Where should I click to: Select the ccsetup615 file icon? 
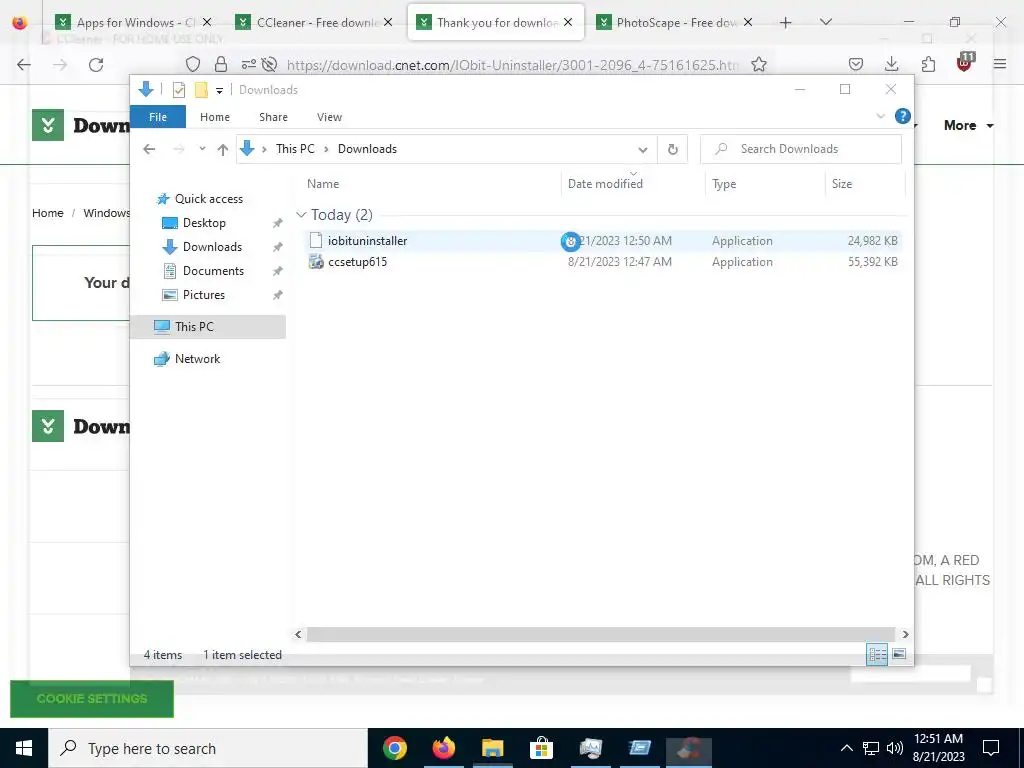pos(316,262)
